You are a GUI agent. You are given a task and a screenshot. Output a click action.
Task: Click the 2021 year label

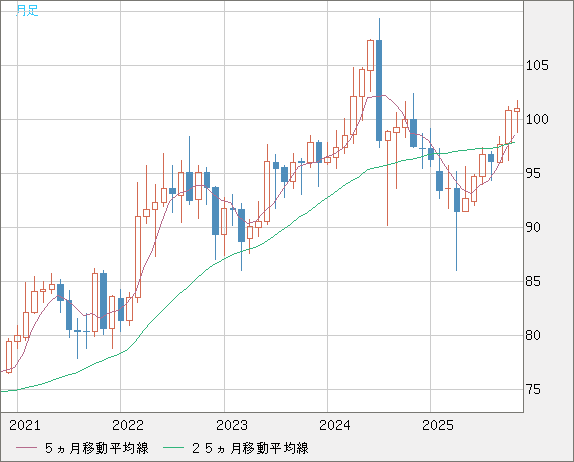25,425
